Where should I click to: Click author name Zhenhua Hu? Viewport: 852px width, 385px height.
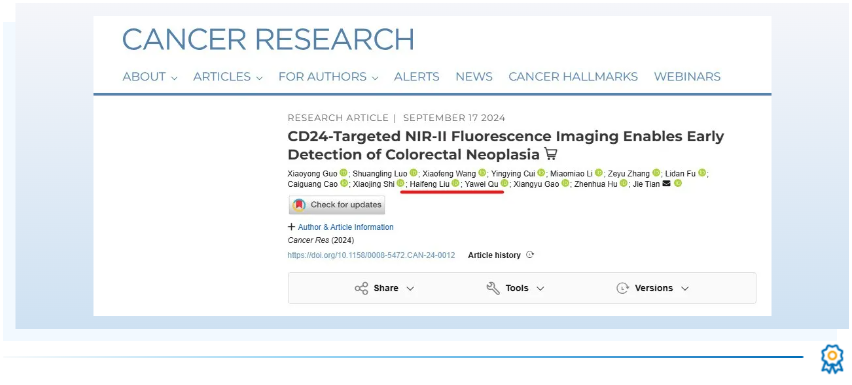click(596, 184)
